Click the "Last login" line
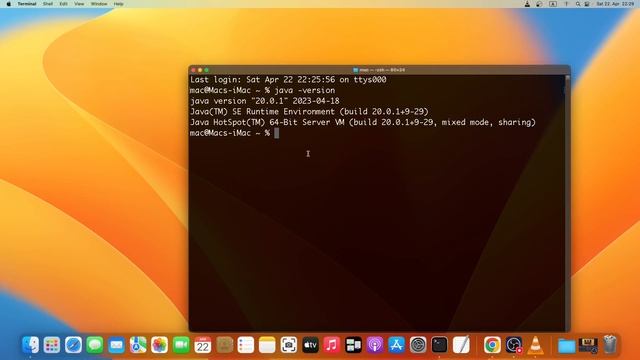This screenshot has height=360, width=640. [288, 80]
